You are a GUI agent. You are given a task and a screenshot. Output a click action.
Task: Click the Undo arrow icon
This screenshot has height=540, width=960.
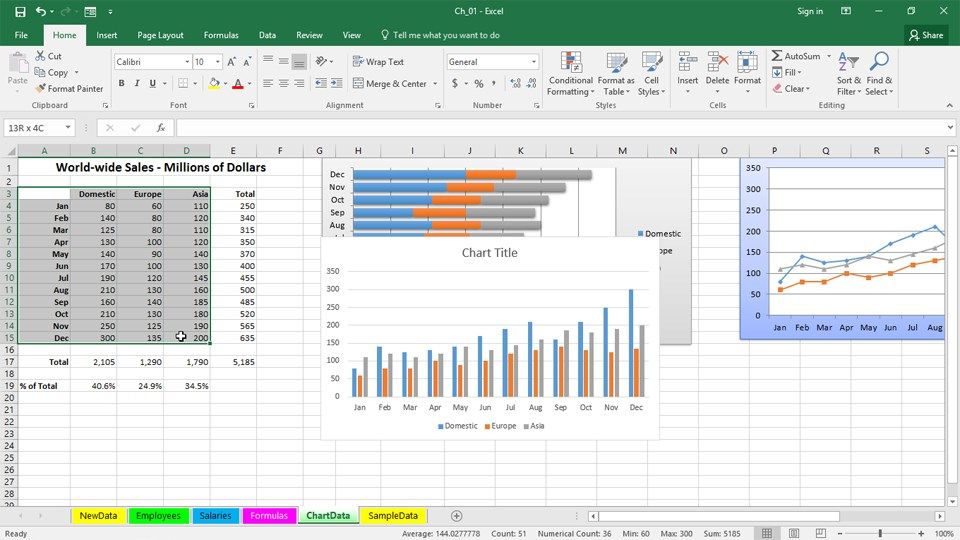[x=40, y=11]
